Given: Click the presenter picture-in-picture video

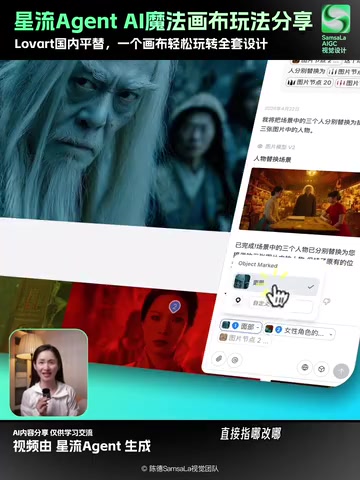Looking at the screenshot, I should coord(49,372).
